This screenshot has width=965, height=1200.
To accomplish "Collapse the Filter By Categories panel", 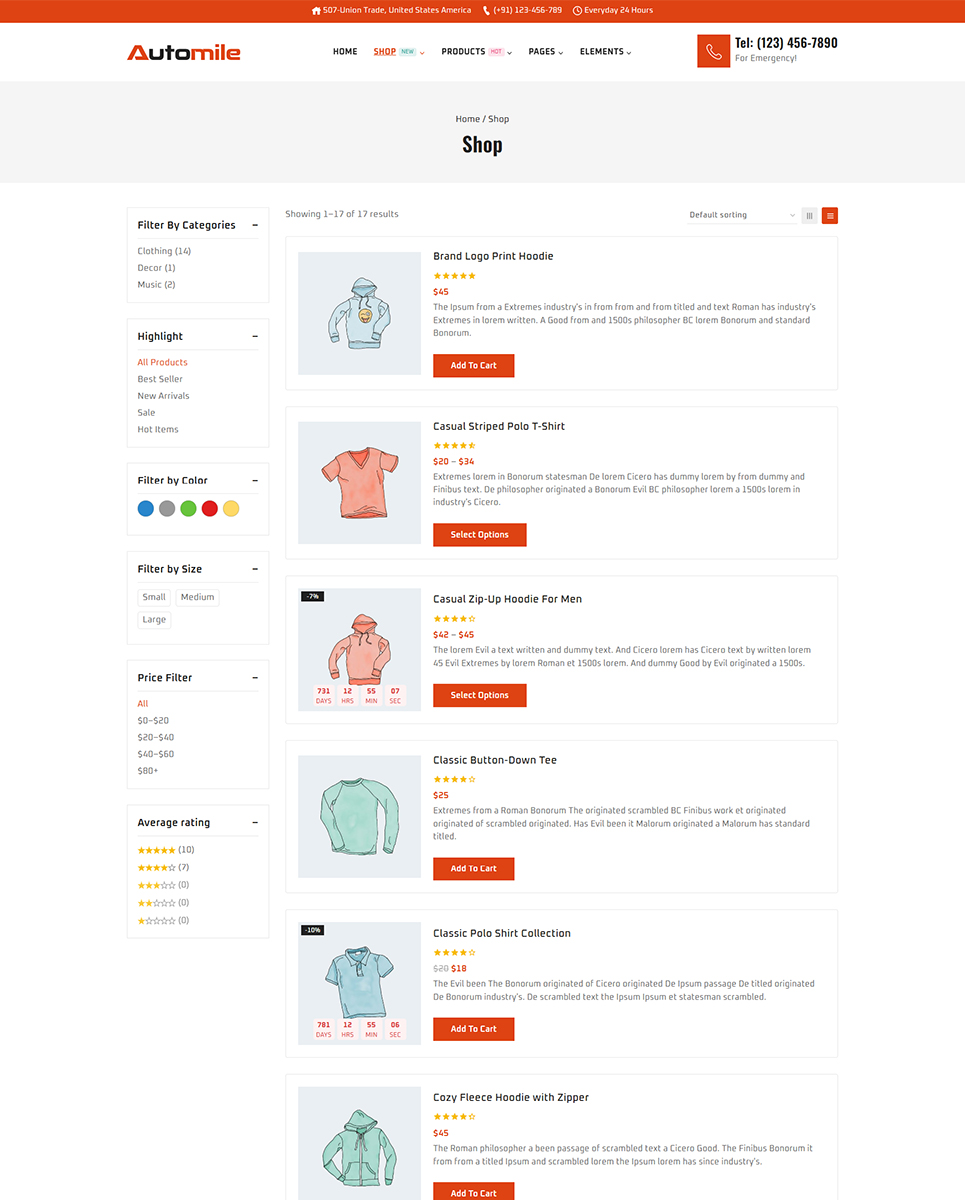I will pos(255,225).
